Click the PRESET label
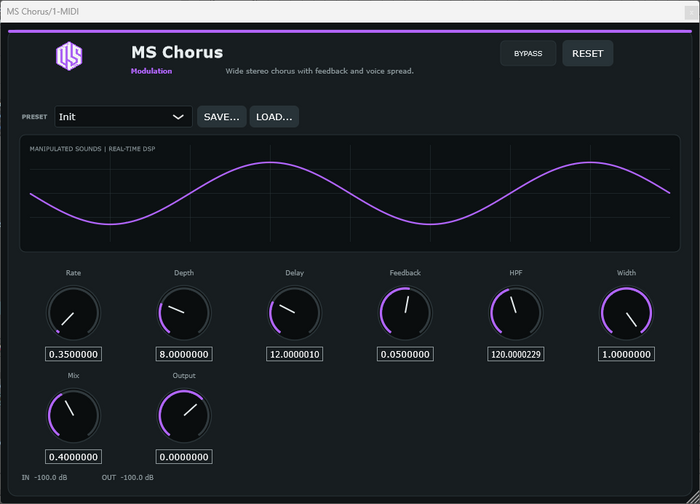The height and width of the screenshot is (504, 700). tap(34, 117)
